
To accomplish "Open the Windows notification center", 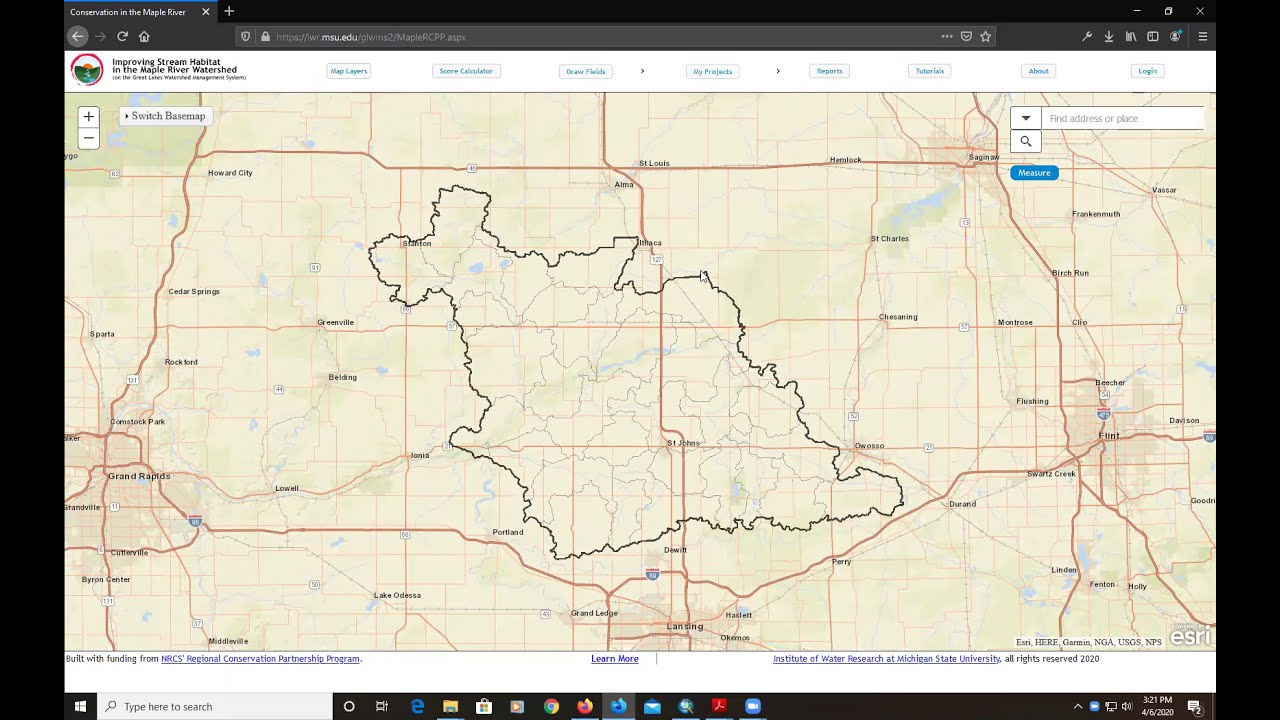I will 1194,706.
